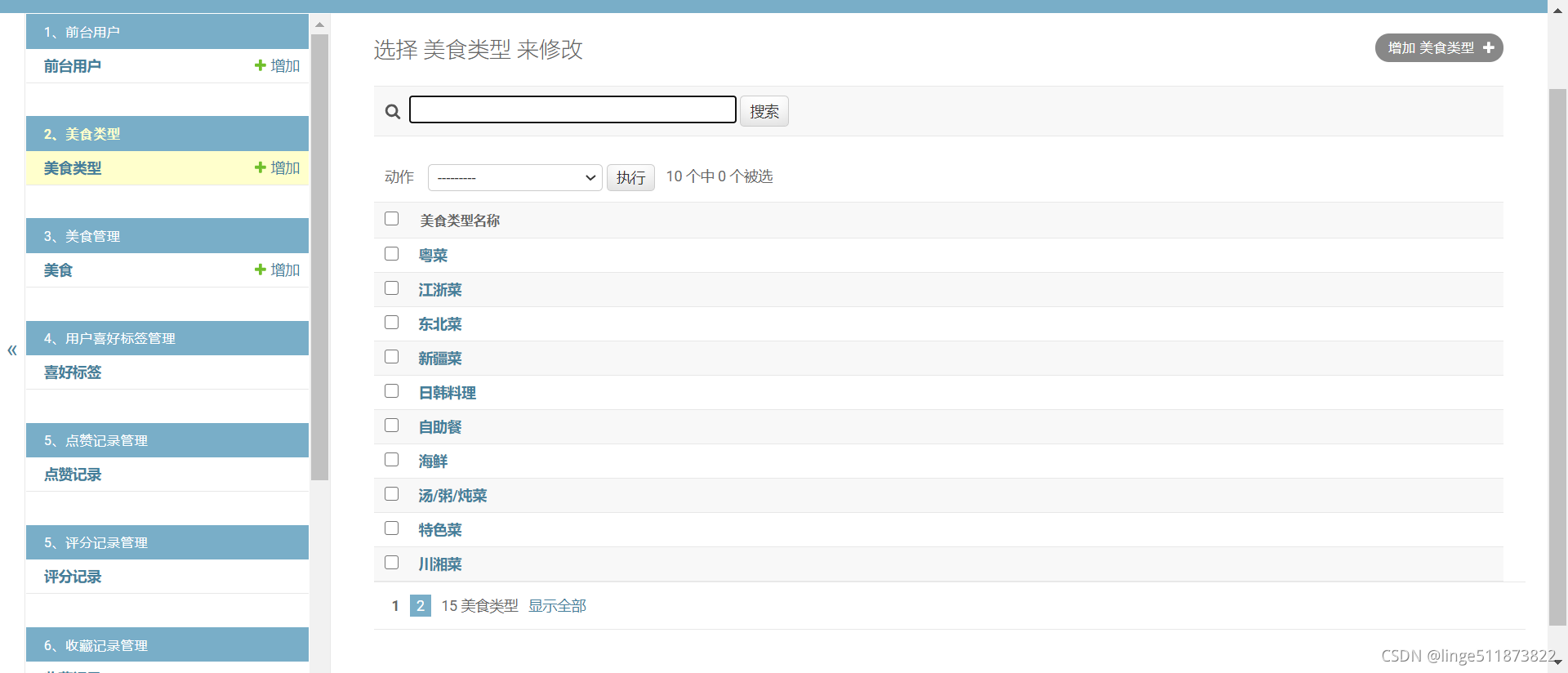Check the box for 自助餐

point(392,426)
